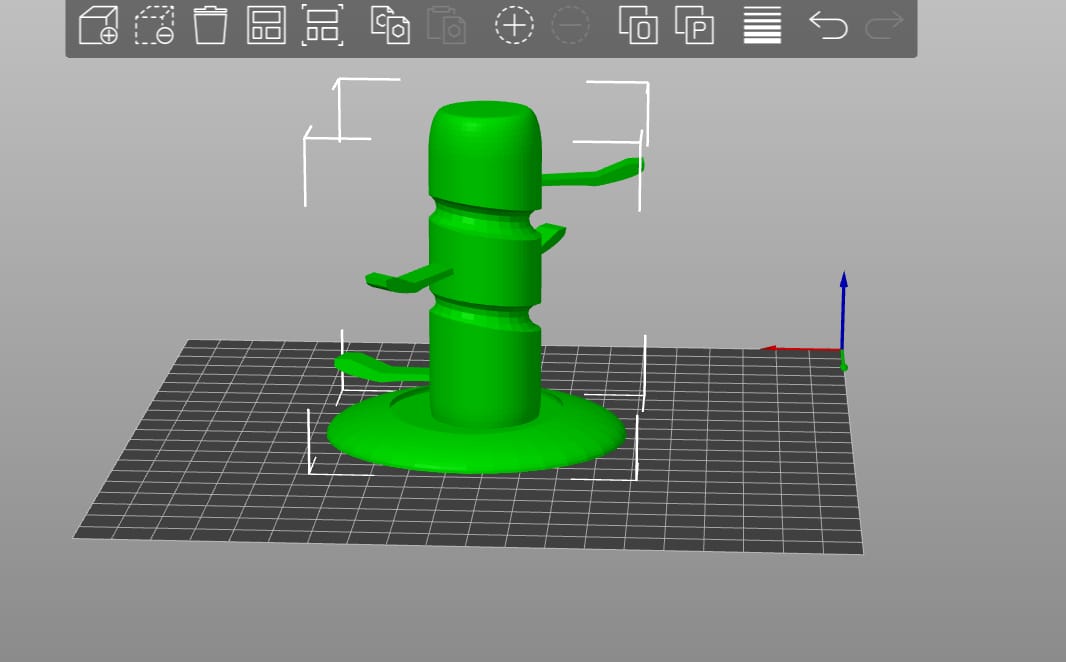1066x662 pixels.
Task: Click the Copy icon in toolbar
Action: pyautogui.click(x=390, y=25)
